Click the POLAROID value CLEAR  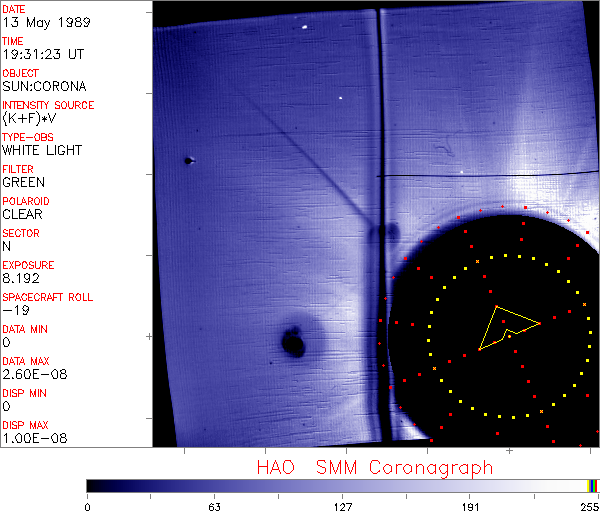click(22, 214)
